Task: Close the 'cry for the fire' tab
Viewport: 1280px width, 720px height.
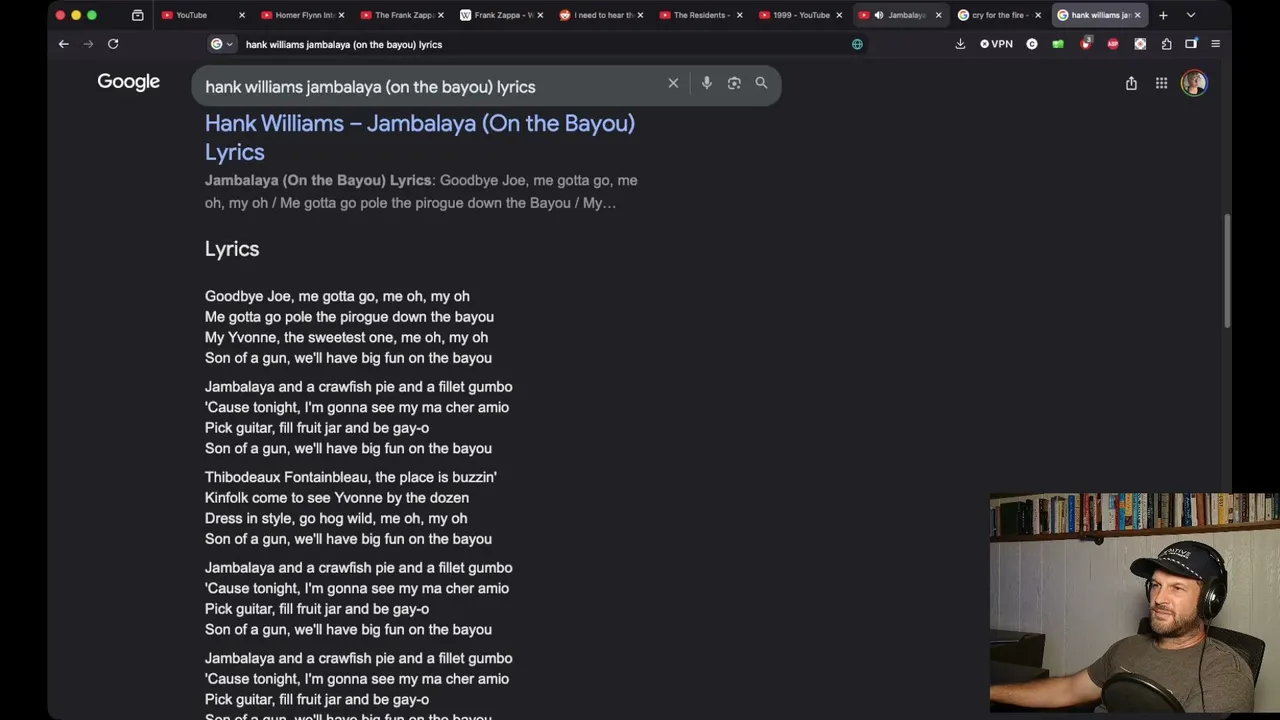Action: [x=1038, y=15]
